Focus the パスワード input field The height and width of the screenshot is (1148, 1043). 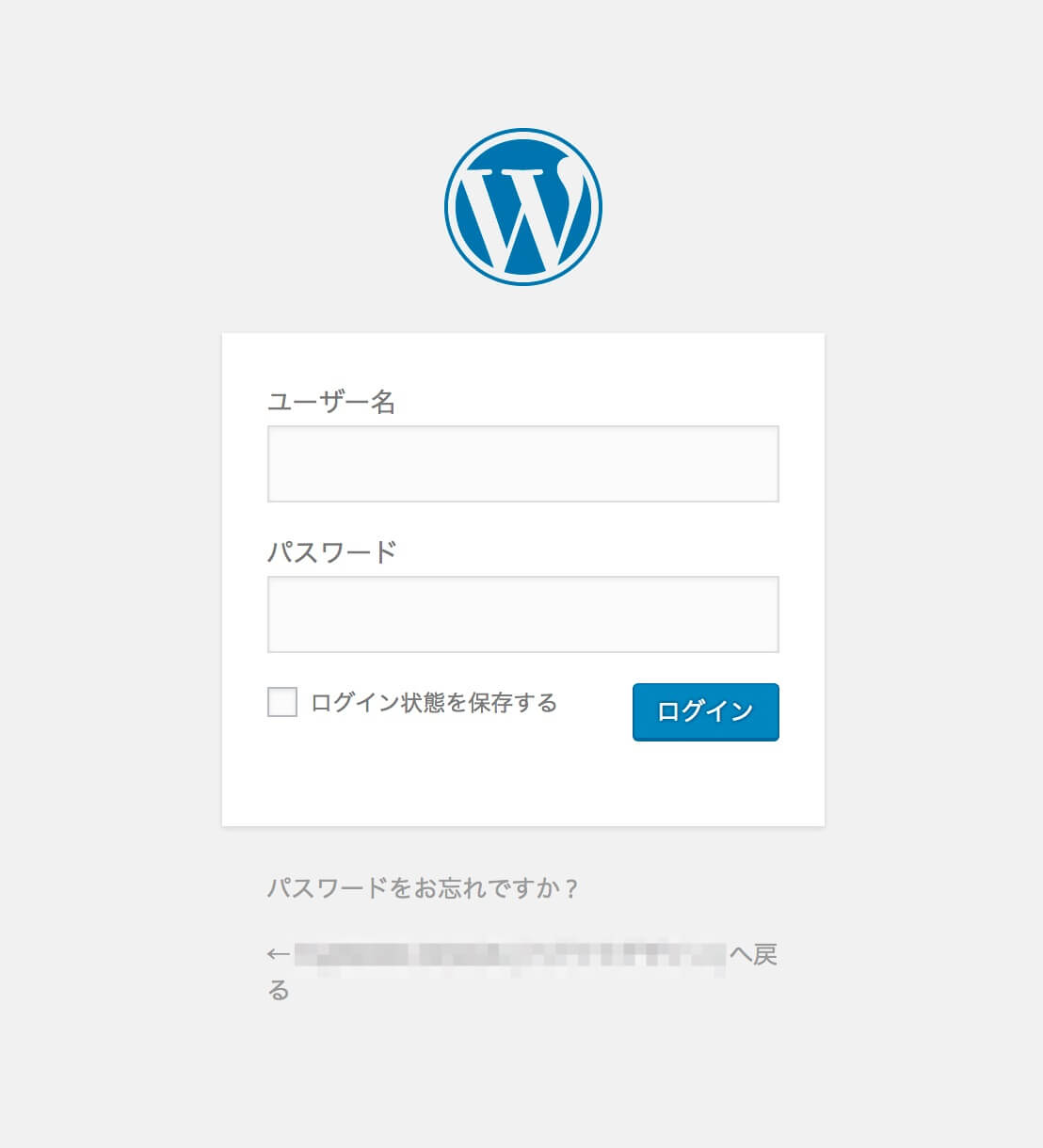[x=523, y=614]
